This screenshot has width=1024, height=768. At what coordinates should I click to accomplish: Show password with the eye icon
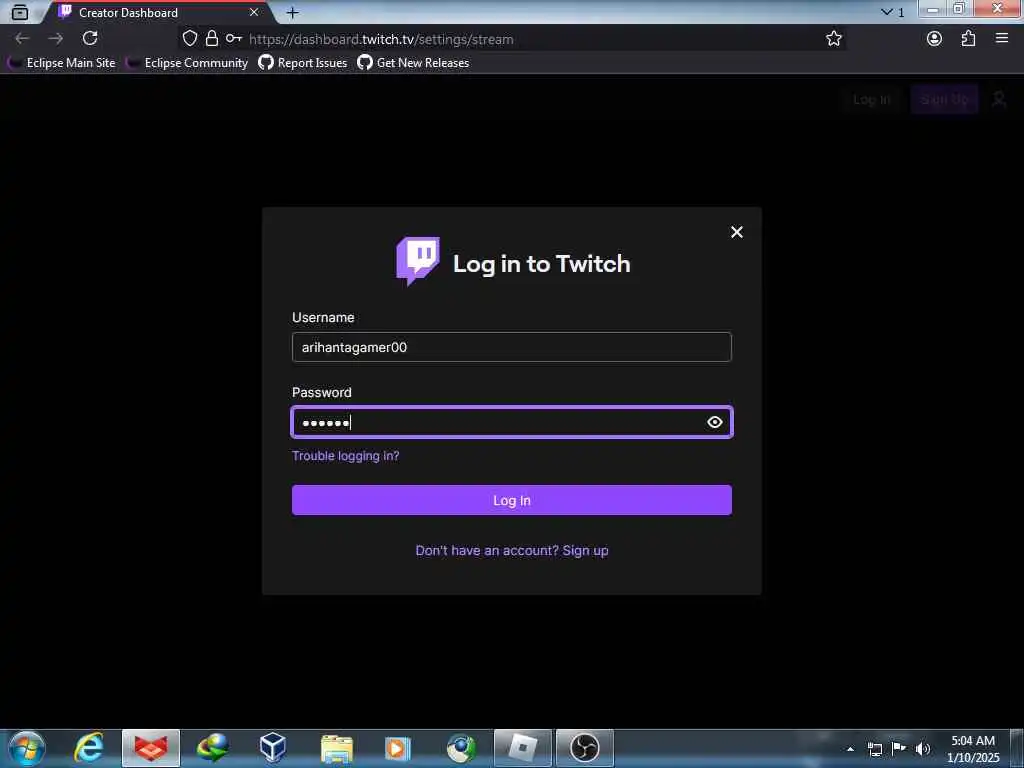tap(714, 423)
